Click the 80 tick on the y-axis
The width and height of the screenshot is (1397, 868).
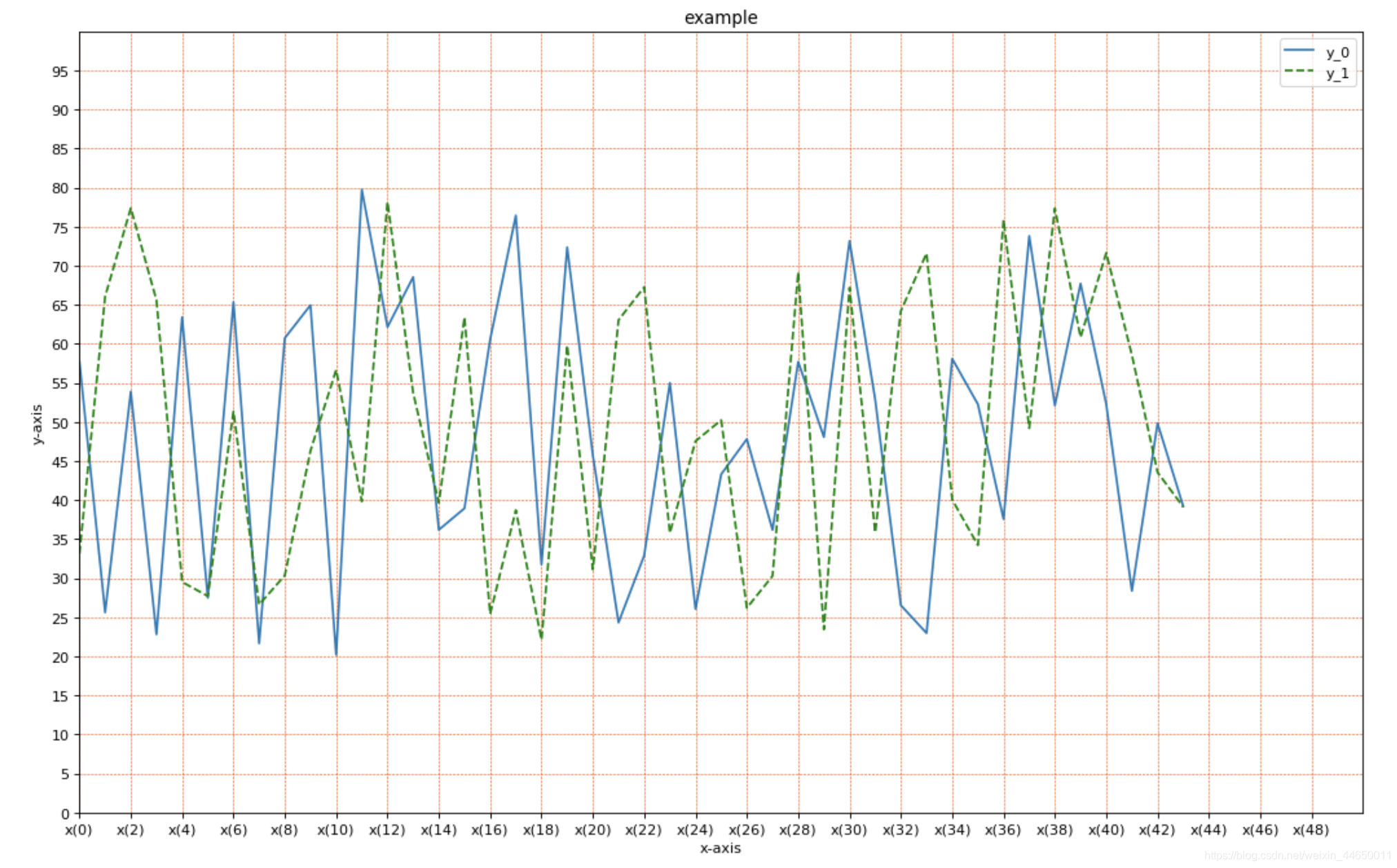coord(60,188)
